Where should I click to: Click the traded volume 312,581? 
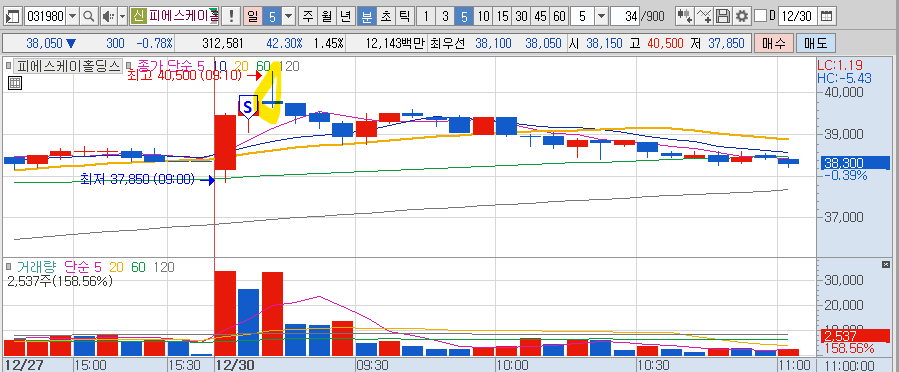click(223, 43)
